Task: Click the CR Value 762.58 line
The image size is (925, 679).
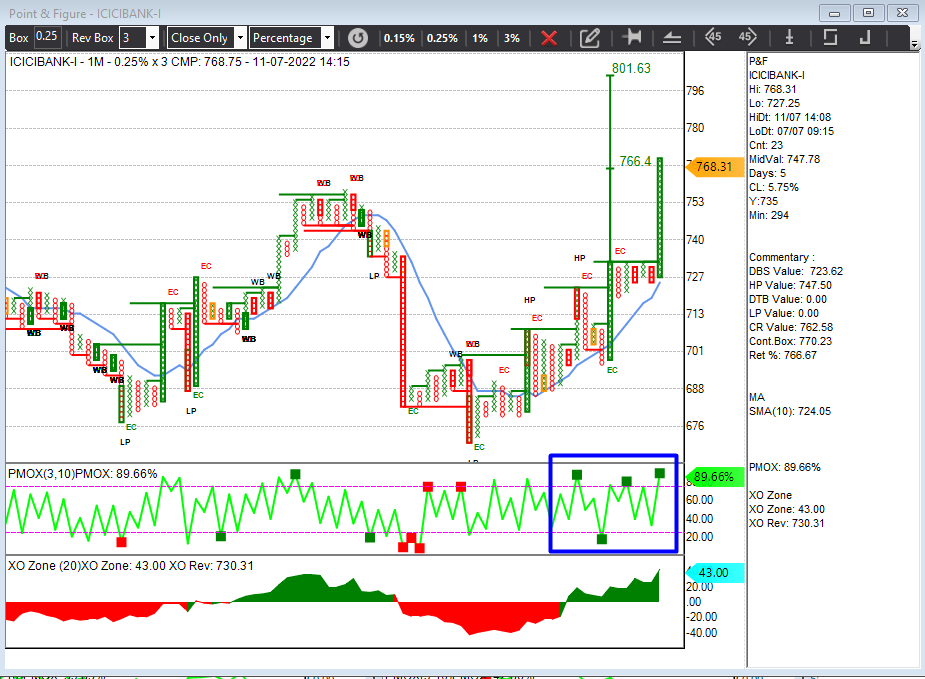Action: [790, 327]
